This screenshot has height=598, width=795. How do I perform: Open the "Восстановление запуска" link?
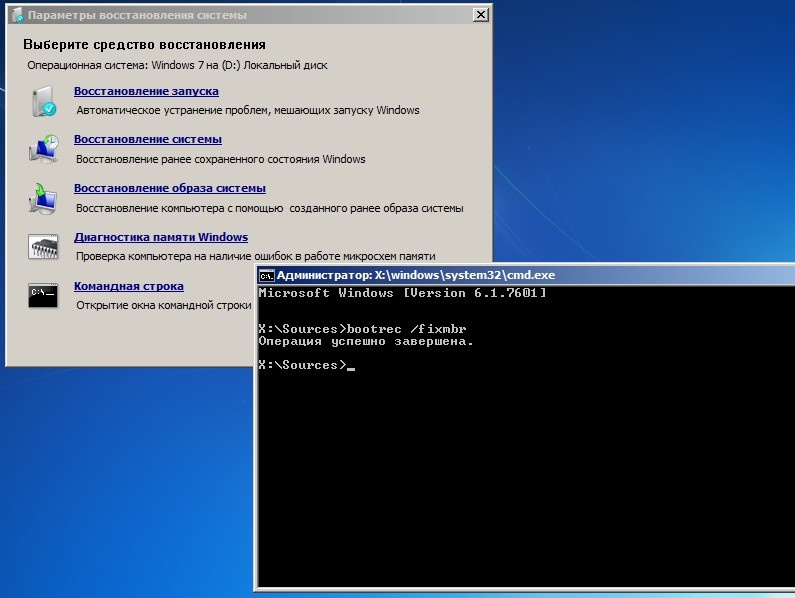(146, 91)
